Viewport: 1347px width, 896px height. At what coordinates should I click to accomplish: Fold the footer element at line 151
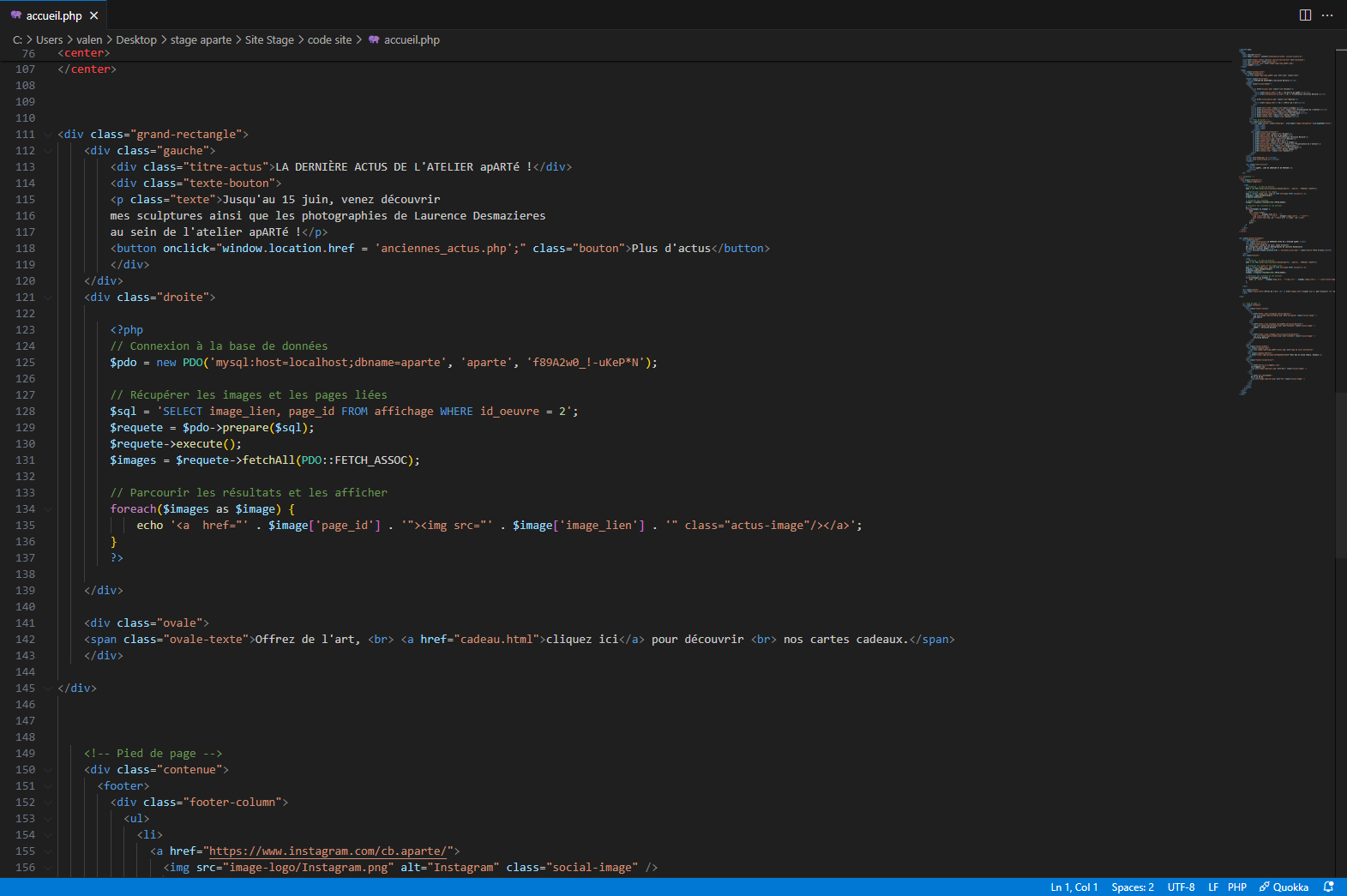48,786
